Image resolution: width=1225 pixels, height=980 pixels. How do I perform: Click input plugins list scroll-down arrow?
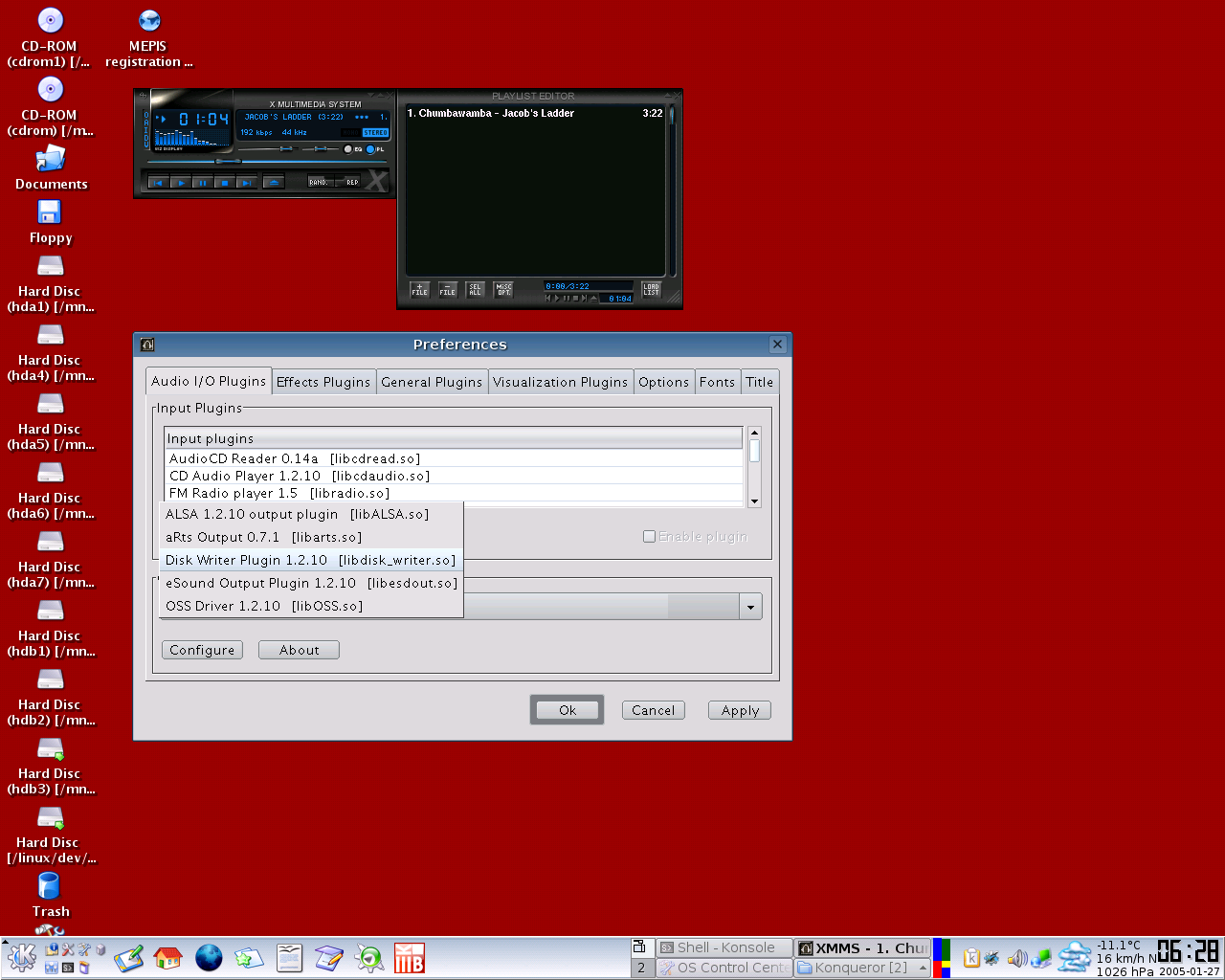coord(754,501)
